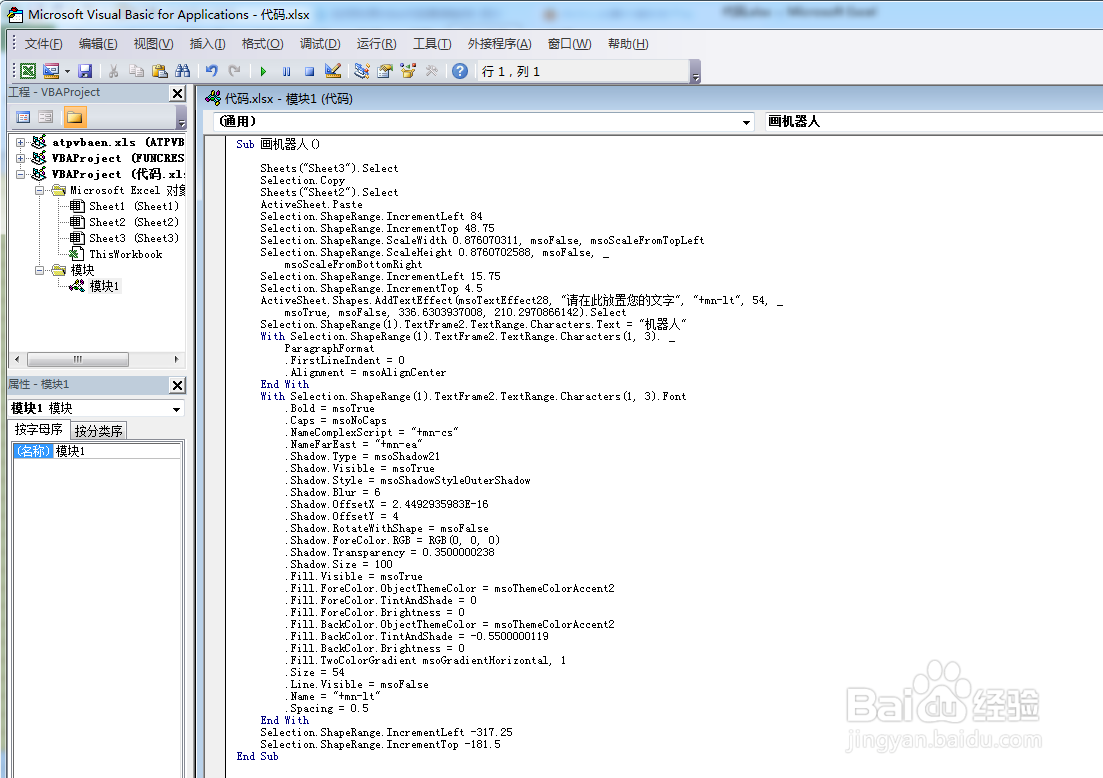Expand the atpvbaen.xls project node

[20, 142]
